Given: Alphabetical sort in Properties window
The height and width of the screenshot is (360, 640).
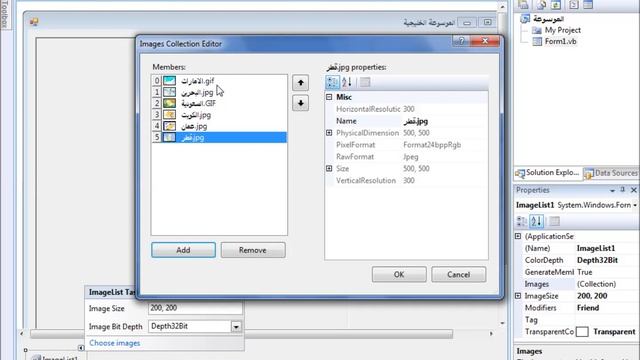Looking at the screenshot, I should click(536, 222).
